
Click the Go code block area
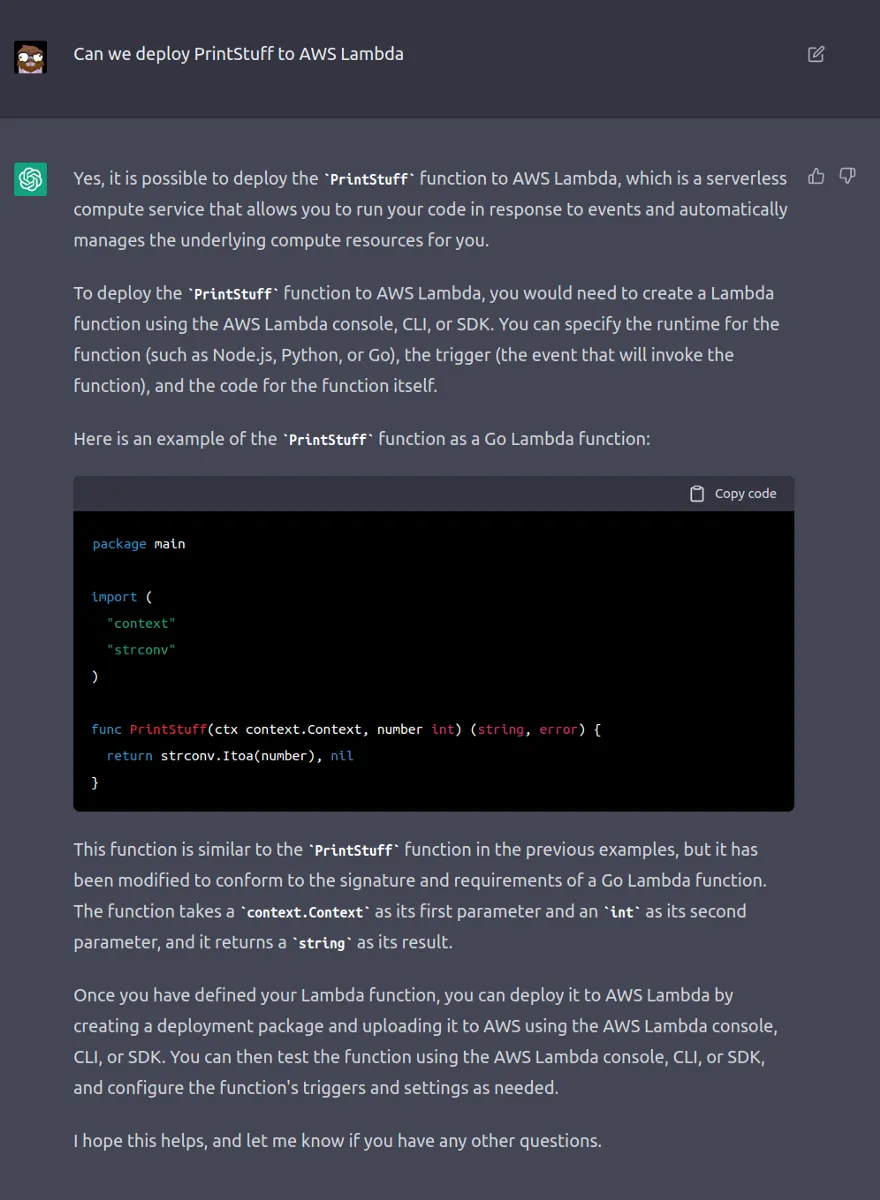433,660
